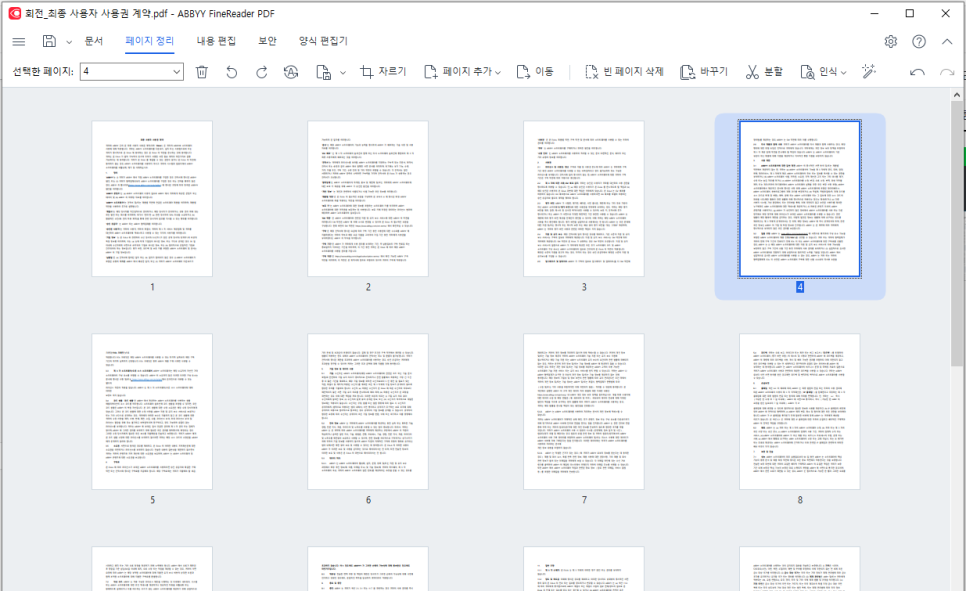
Task: Click the selected page 4 thumbnail
Action: (800, 198)
